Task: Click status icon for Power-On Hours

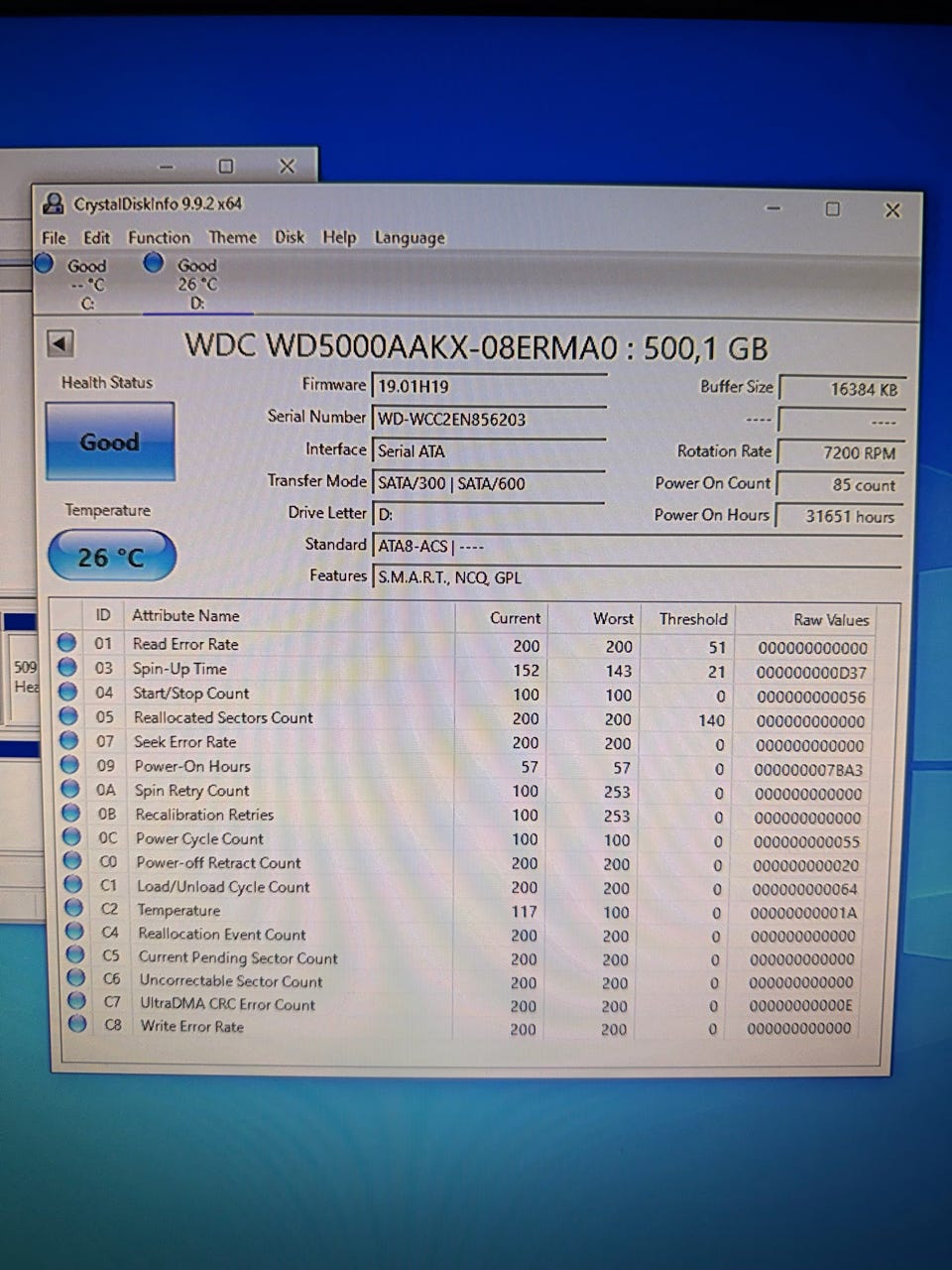Action: click(69, 765)
